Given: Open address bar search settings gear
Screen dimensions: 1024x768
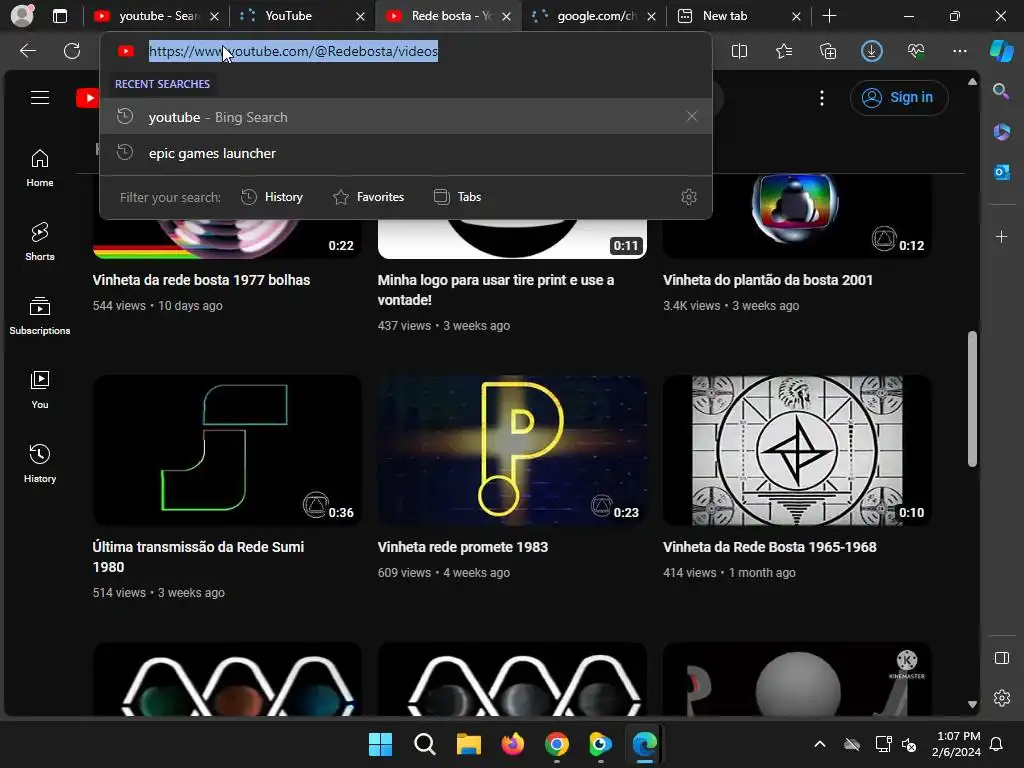Looking at the screenshot, I should coord(689,197).
